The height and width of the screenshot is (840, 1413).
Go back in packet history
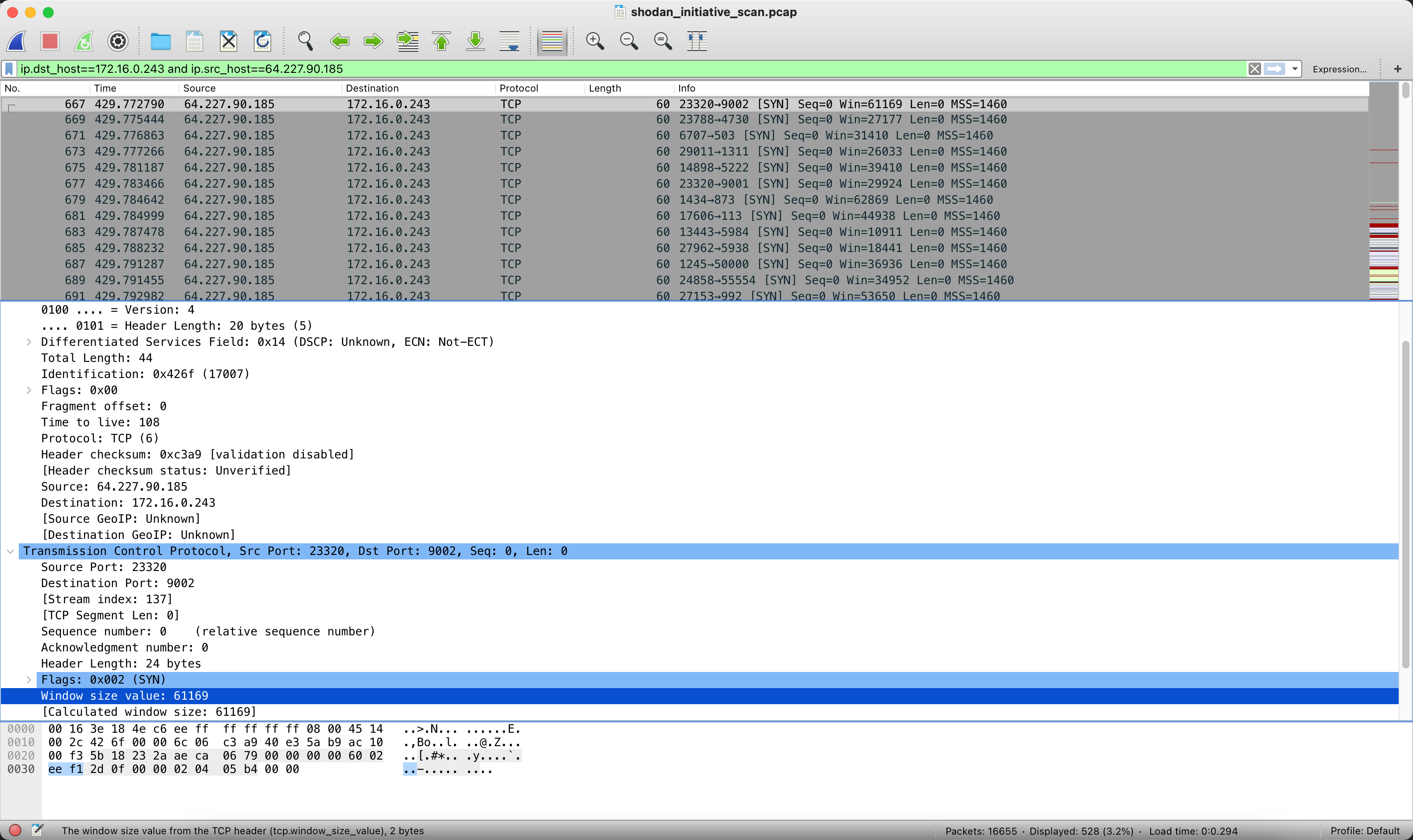(x=340, y=41)
